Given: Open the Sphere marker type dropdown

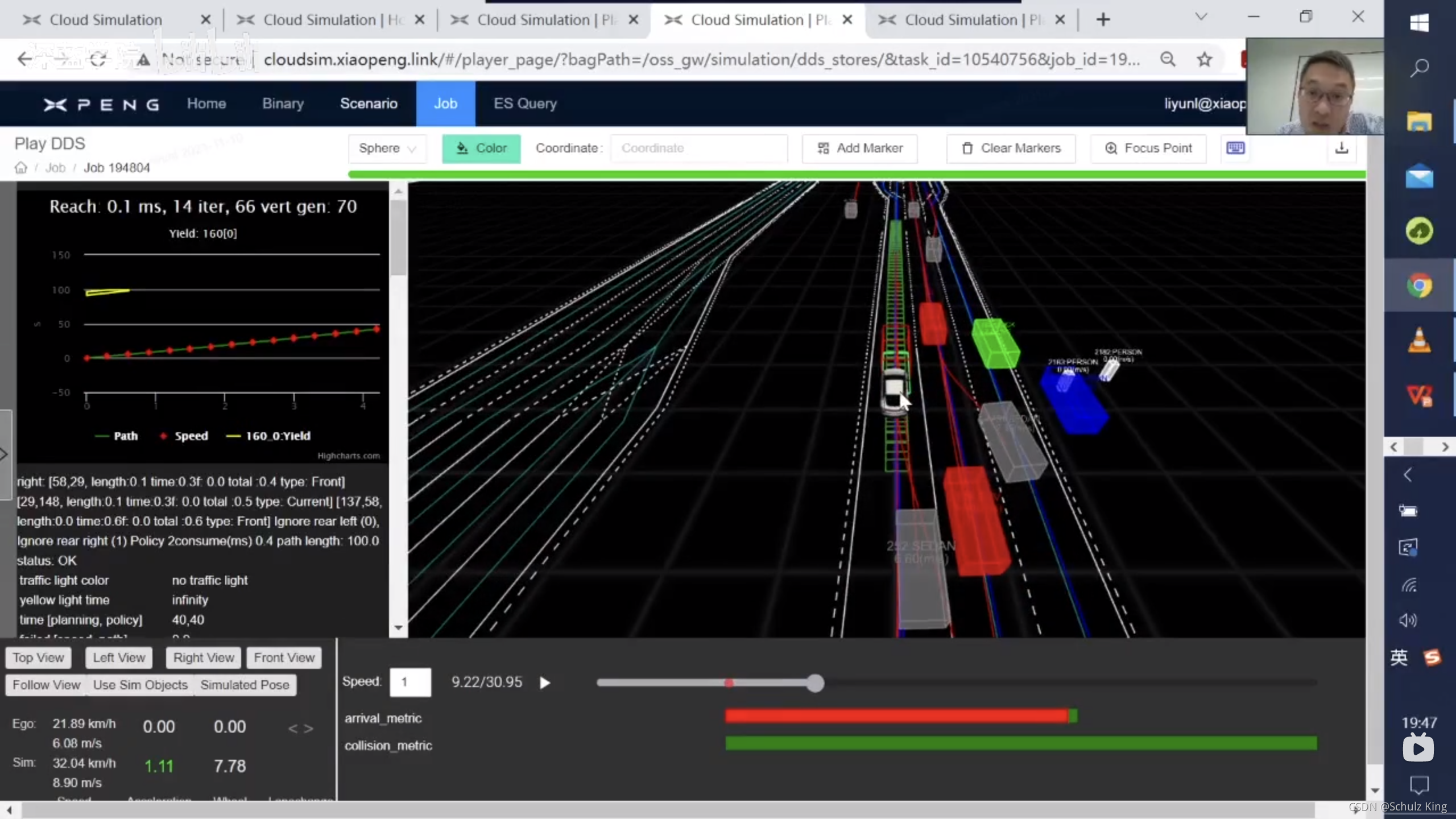Looking at the screenshot, I should pos(387,148).
